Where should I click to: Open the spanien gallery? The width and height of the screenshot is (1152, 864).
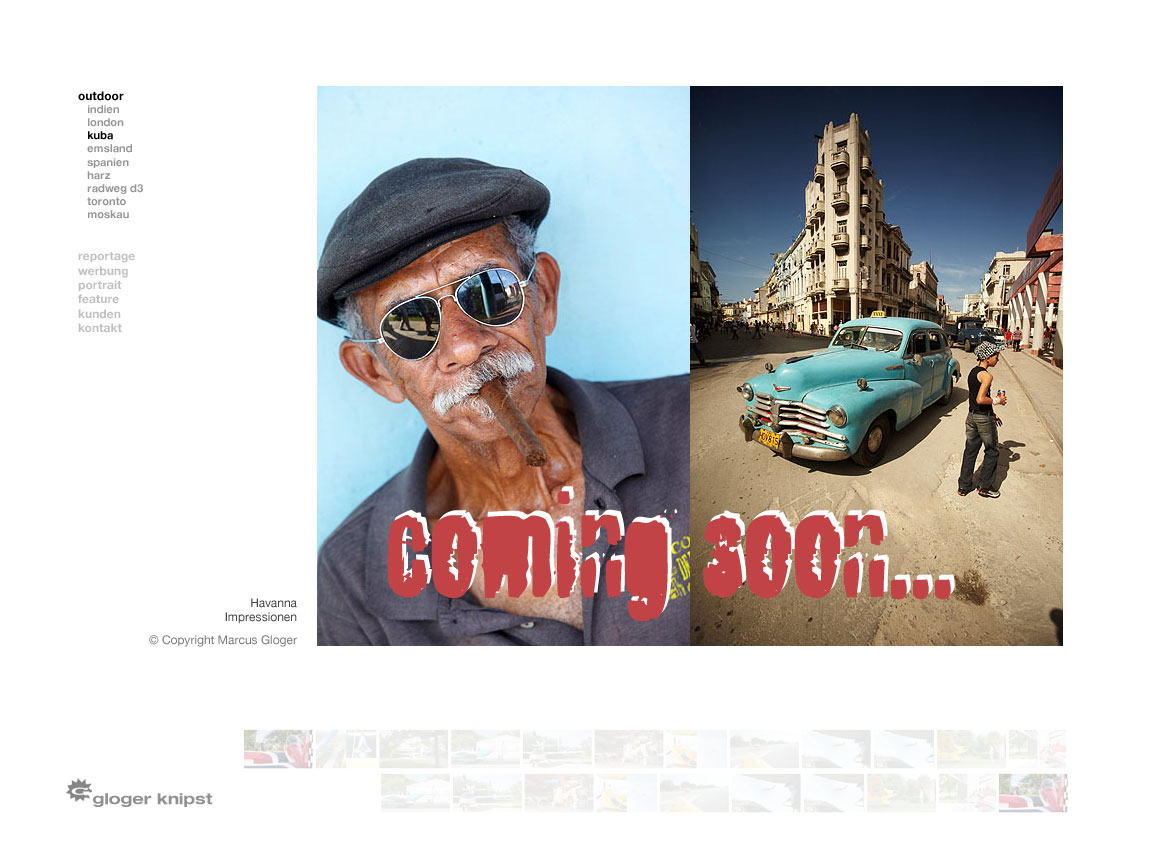(108, 162)
